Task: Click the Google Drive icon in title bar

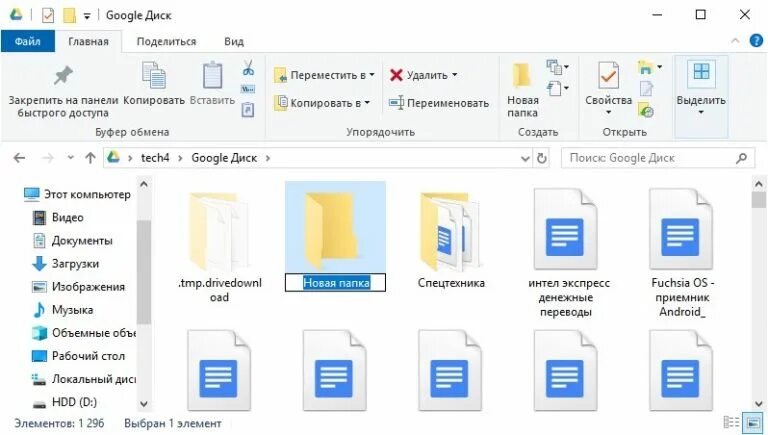Action: click(x=16, y=15)
